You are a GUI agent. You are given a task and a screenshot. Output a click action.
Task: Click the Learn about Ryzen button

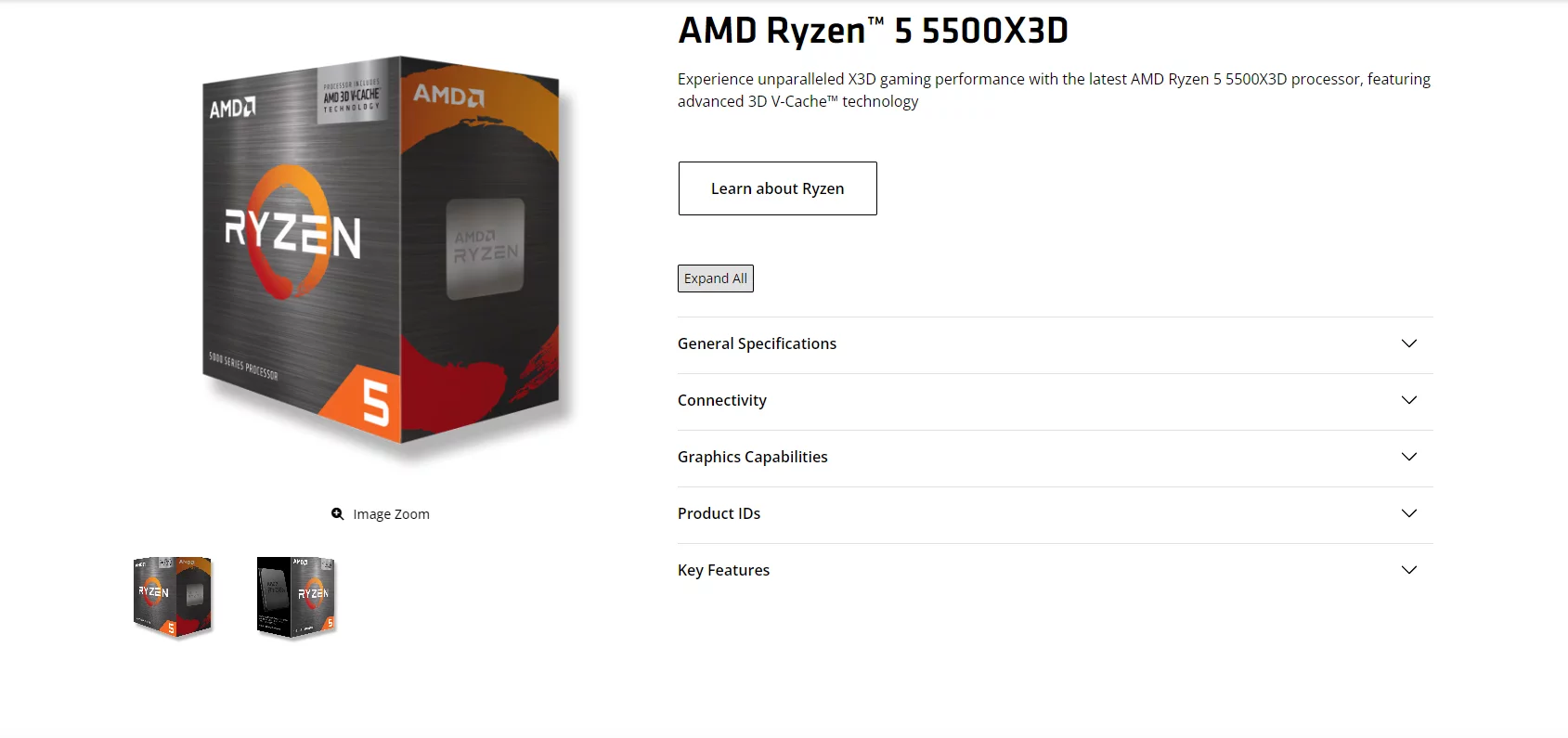(777, 188)
